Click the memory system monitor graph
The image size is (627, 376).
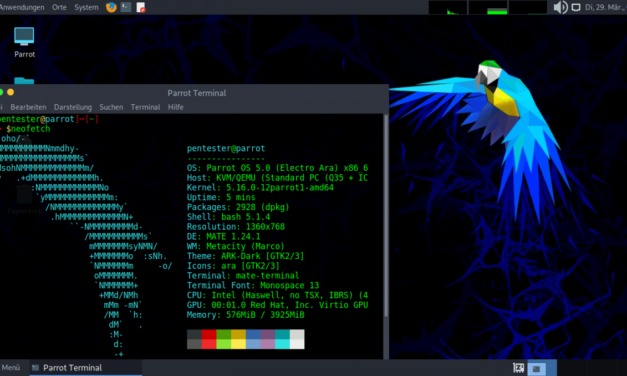point(488,7)
